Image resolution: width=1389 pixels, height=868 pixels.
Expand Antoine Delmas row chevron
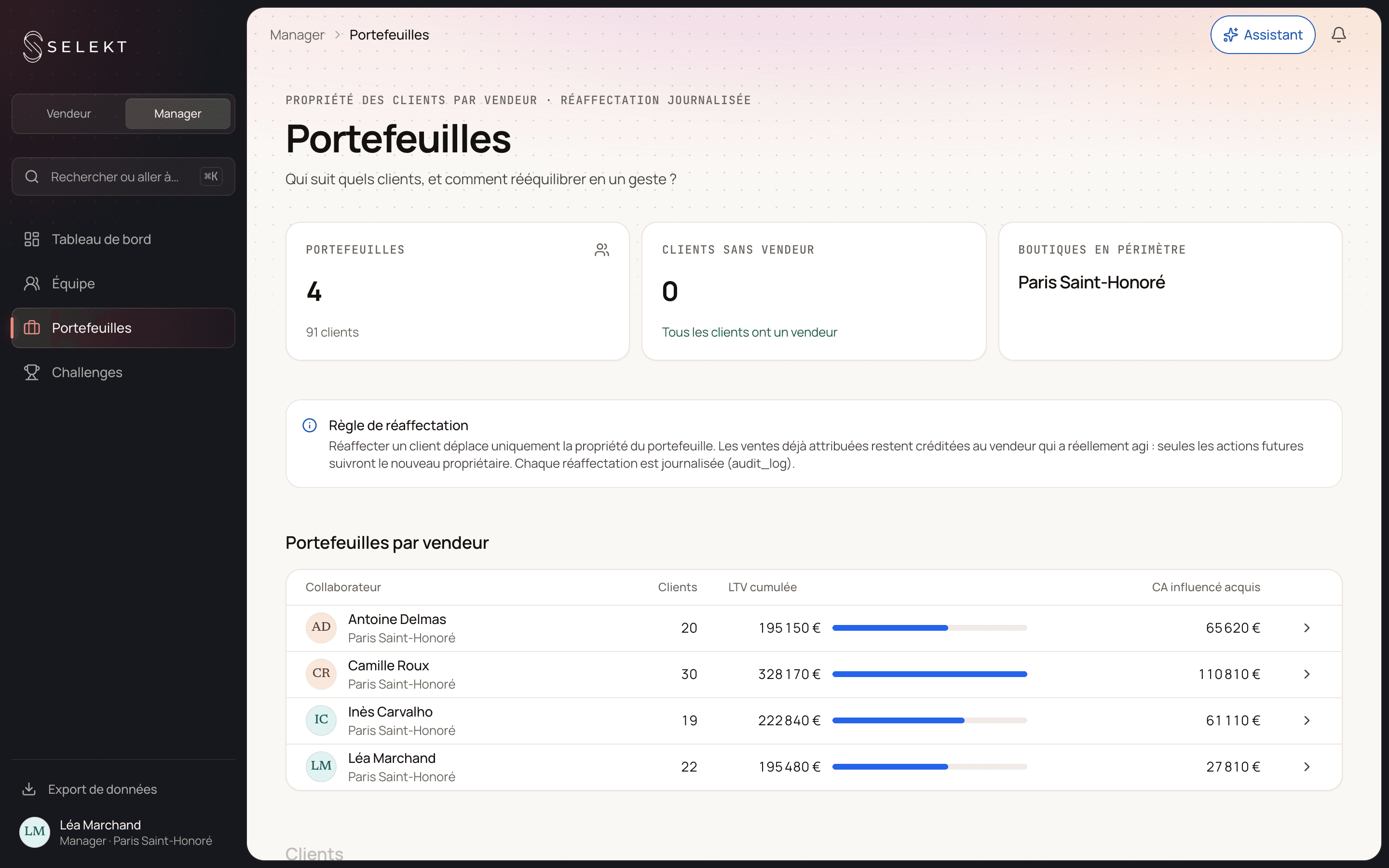point(1307,628)
